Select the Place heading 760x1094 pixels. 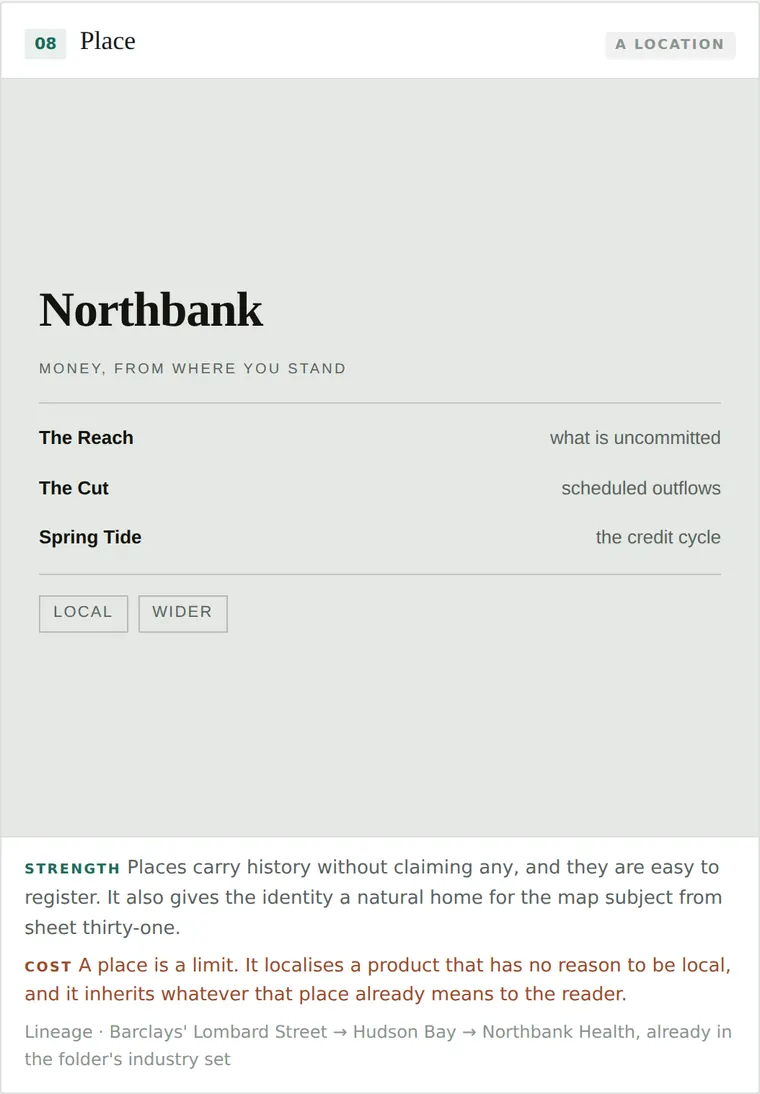tap(107, 41)
